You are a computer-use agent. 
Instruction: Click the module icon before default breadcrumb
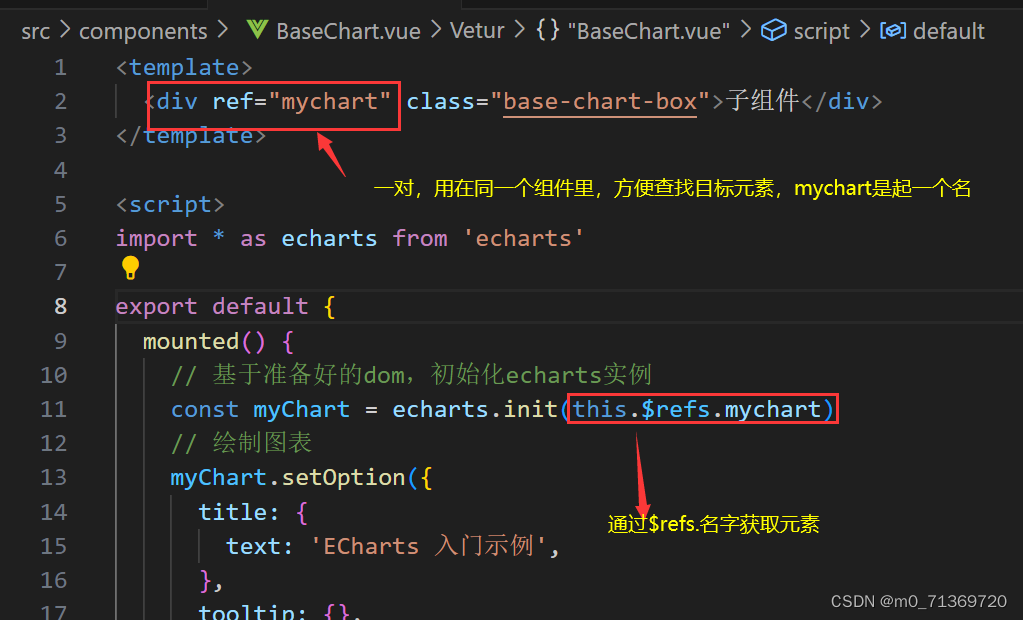[x=893, y=30]
